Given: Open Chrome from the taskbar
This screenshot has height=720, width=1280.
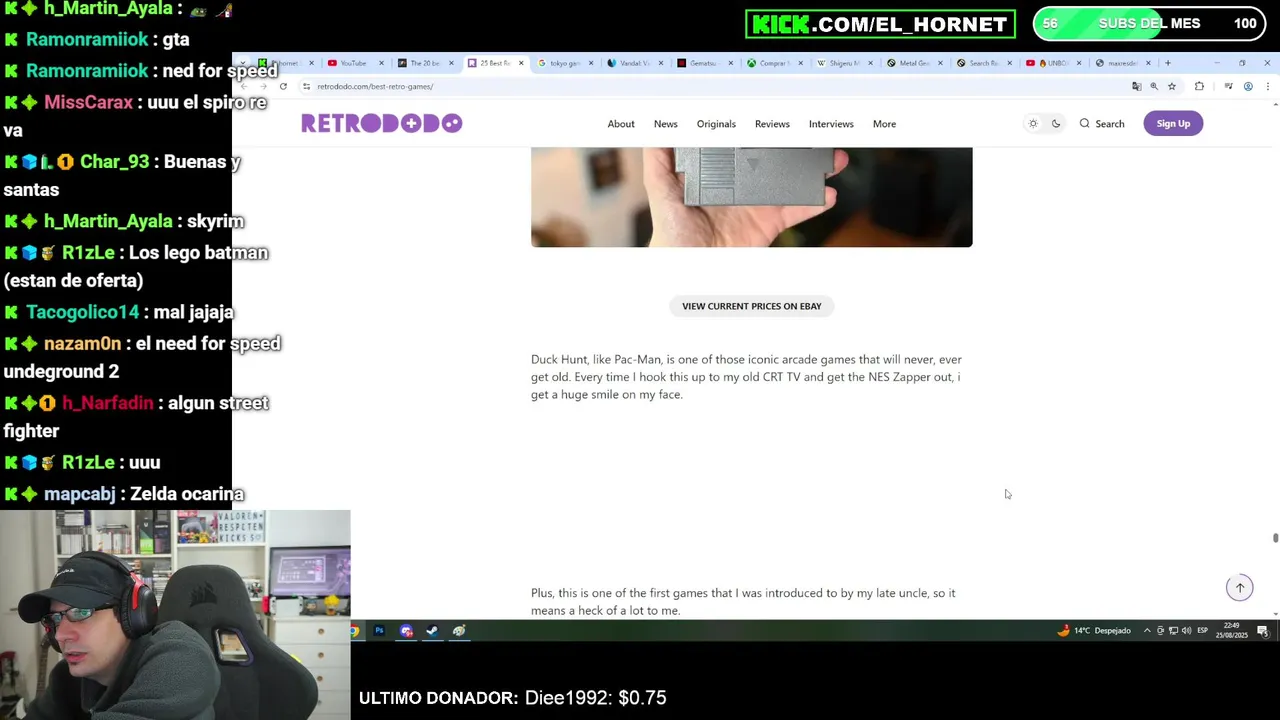Looking at the screenshot, I should 354,631.
